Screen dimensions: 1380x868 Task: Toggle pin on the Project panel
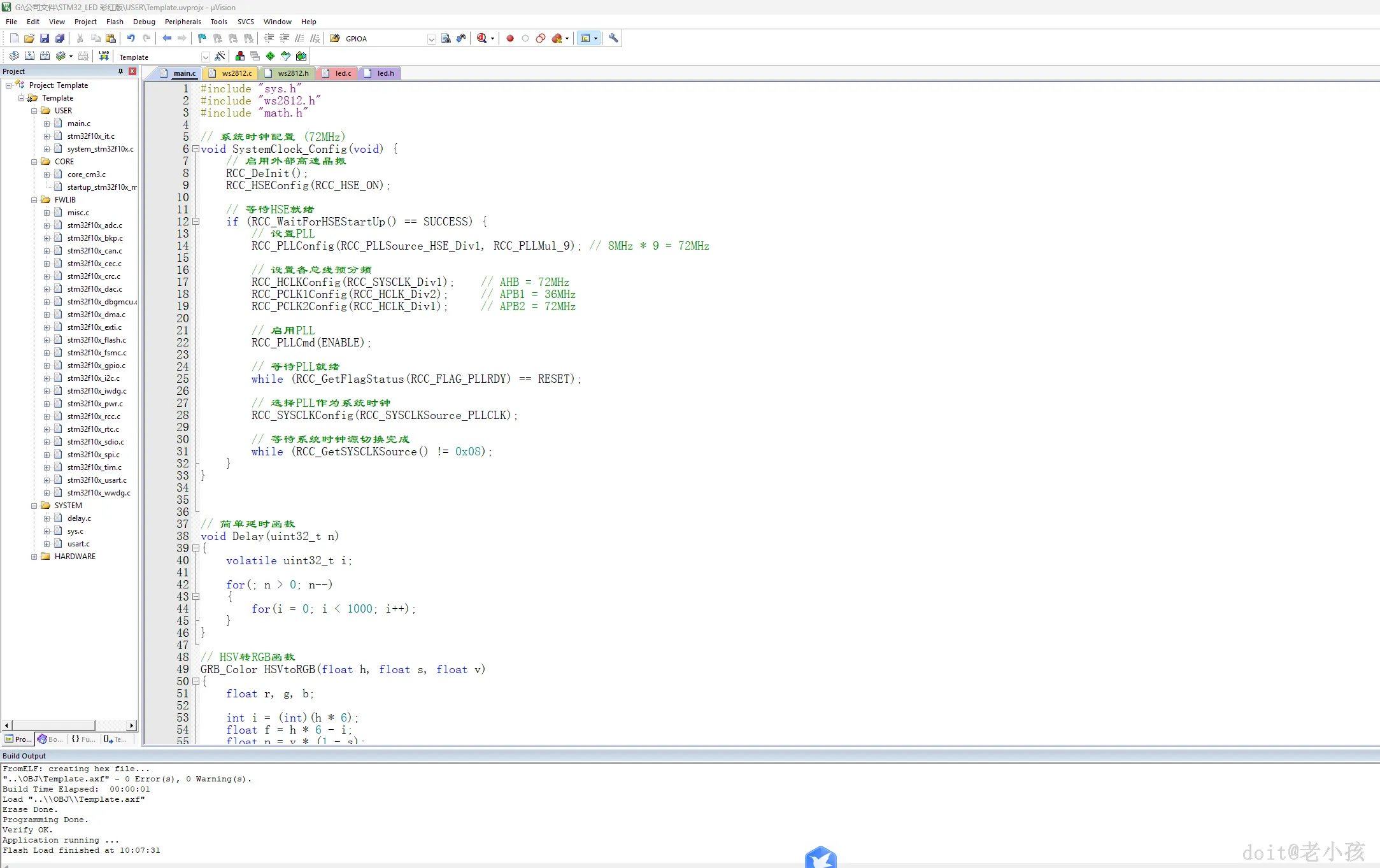(120, 71)
